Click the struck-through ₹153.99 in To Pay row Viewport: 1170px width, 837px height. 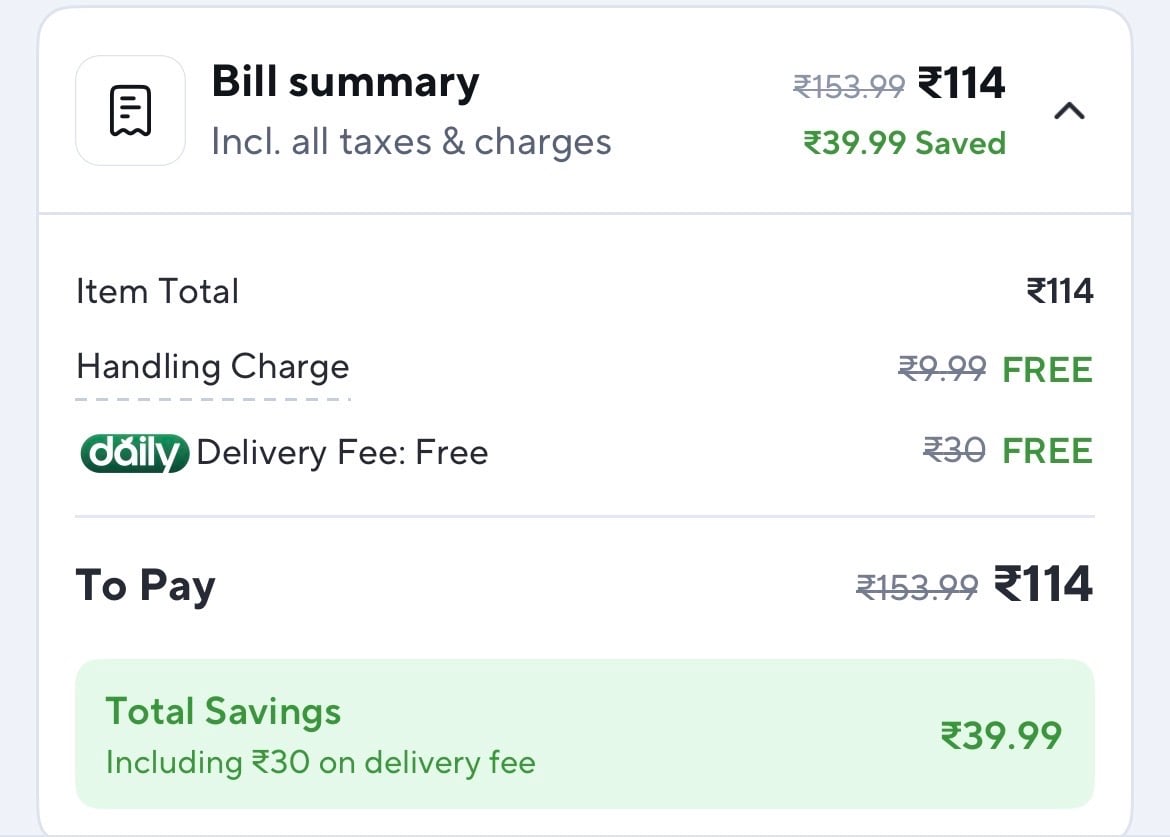click(917, 587)
